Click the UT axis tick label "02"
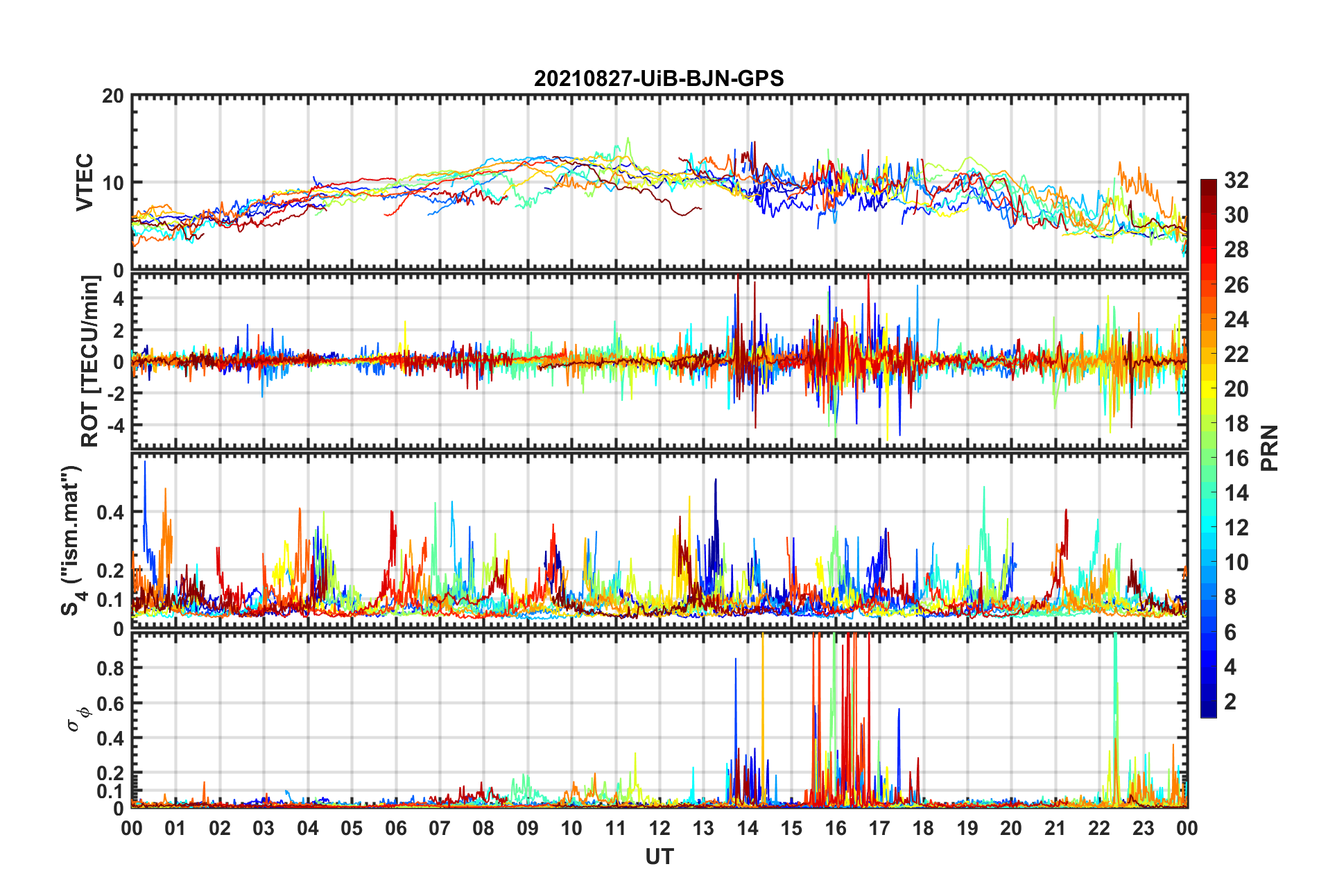 pyautogui.click(x=220, y=828)
